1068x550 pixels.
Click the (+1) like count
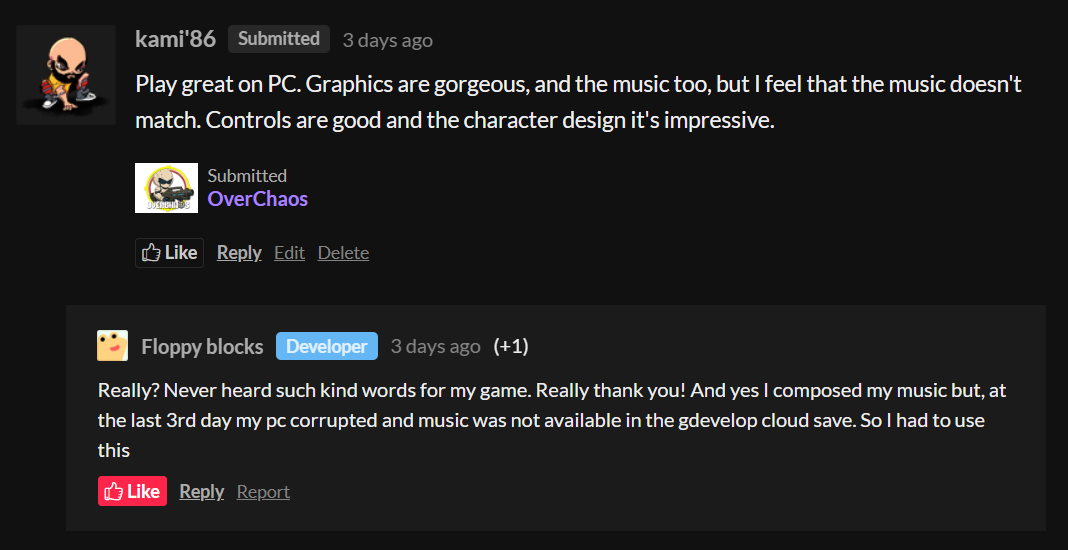[511, 347]
